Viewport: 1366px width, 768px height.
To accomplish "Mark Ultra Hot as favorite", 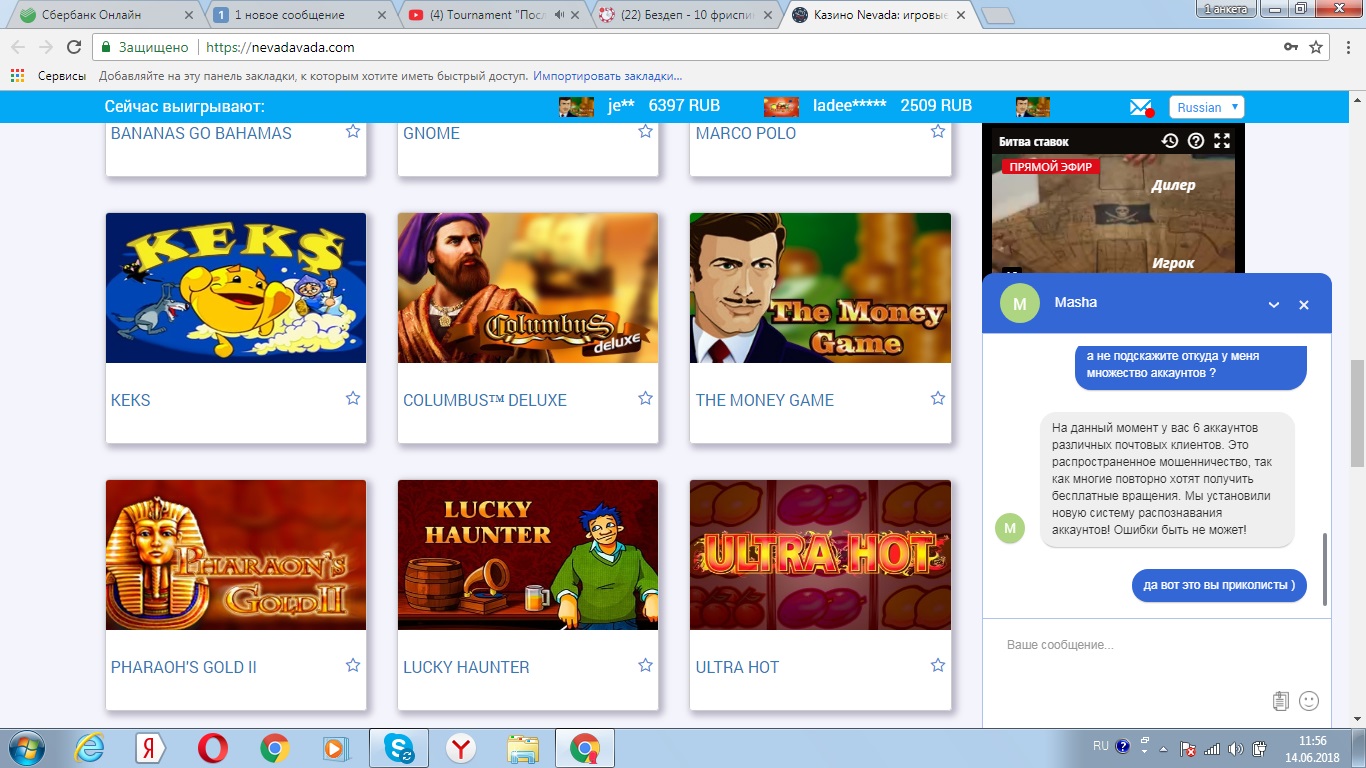I will click(x=937, y=665).
